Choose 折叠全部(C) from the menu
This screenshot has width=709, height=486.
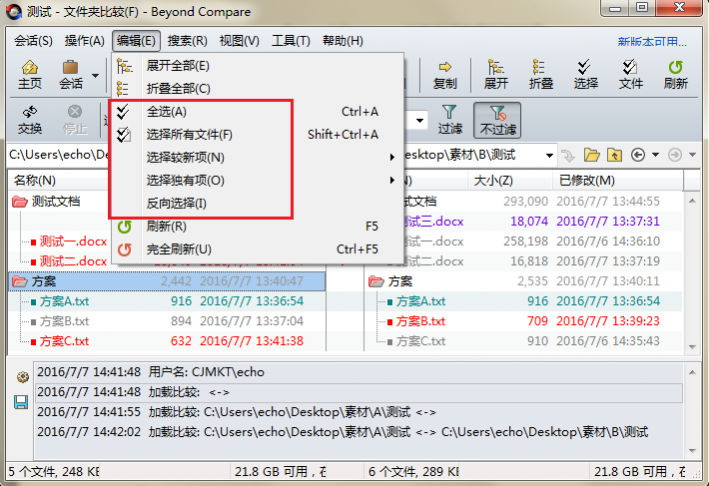[258, 89]
